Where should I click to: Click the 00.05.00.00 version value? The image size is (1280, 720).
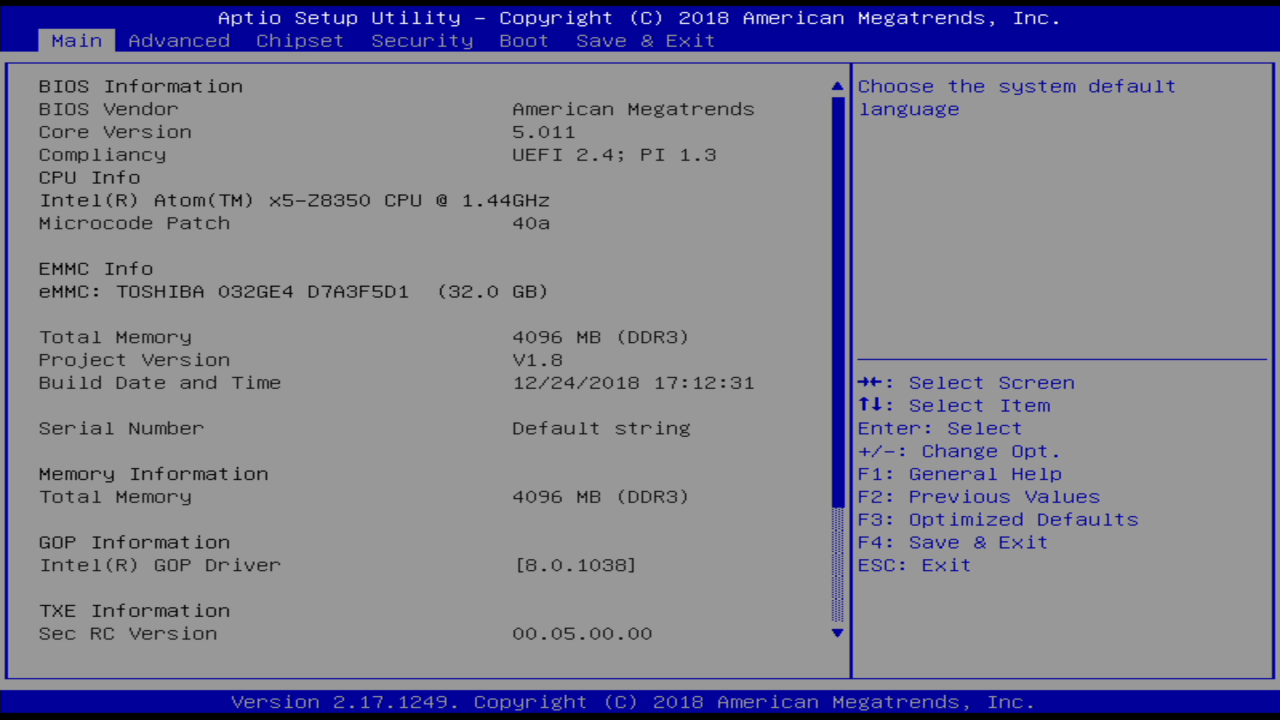(582, 634)
